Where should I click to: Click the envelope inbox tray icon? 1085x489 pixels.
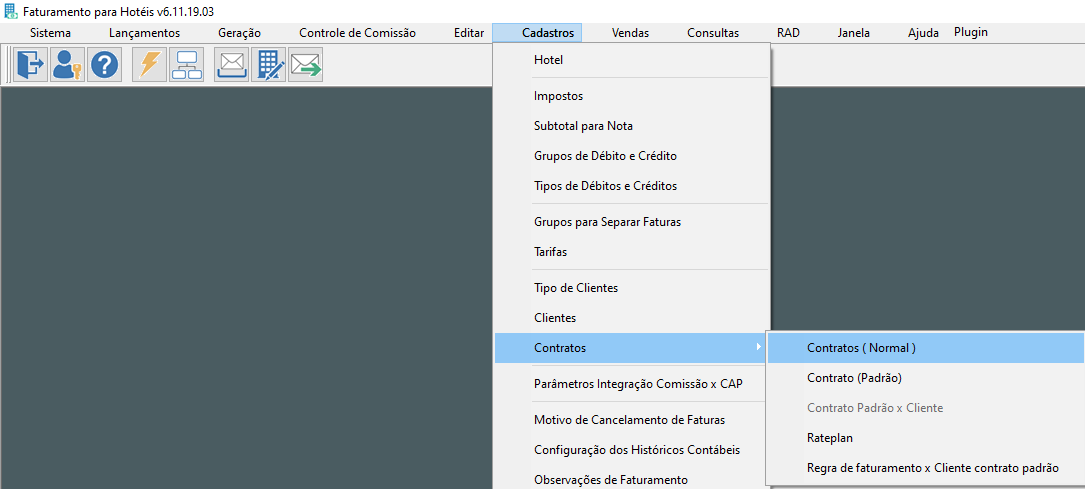pyautogui.click(x=232, y=65)
